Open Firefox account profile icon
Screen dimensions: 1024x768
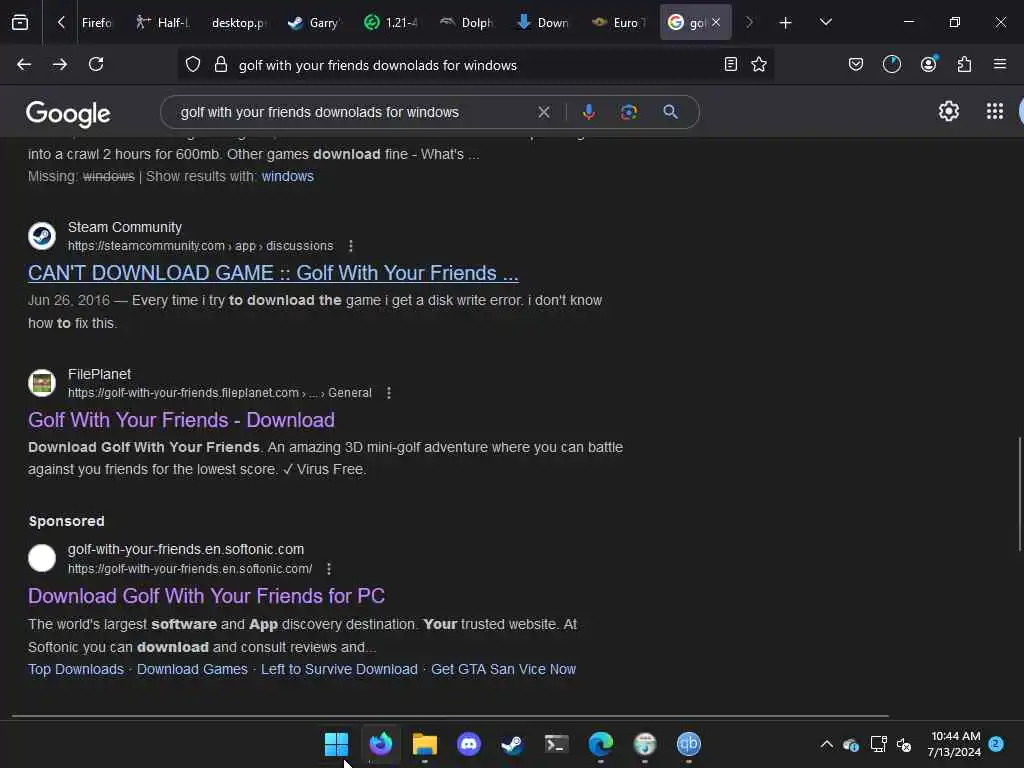point(929,64)
